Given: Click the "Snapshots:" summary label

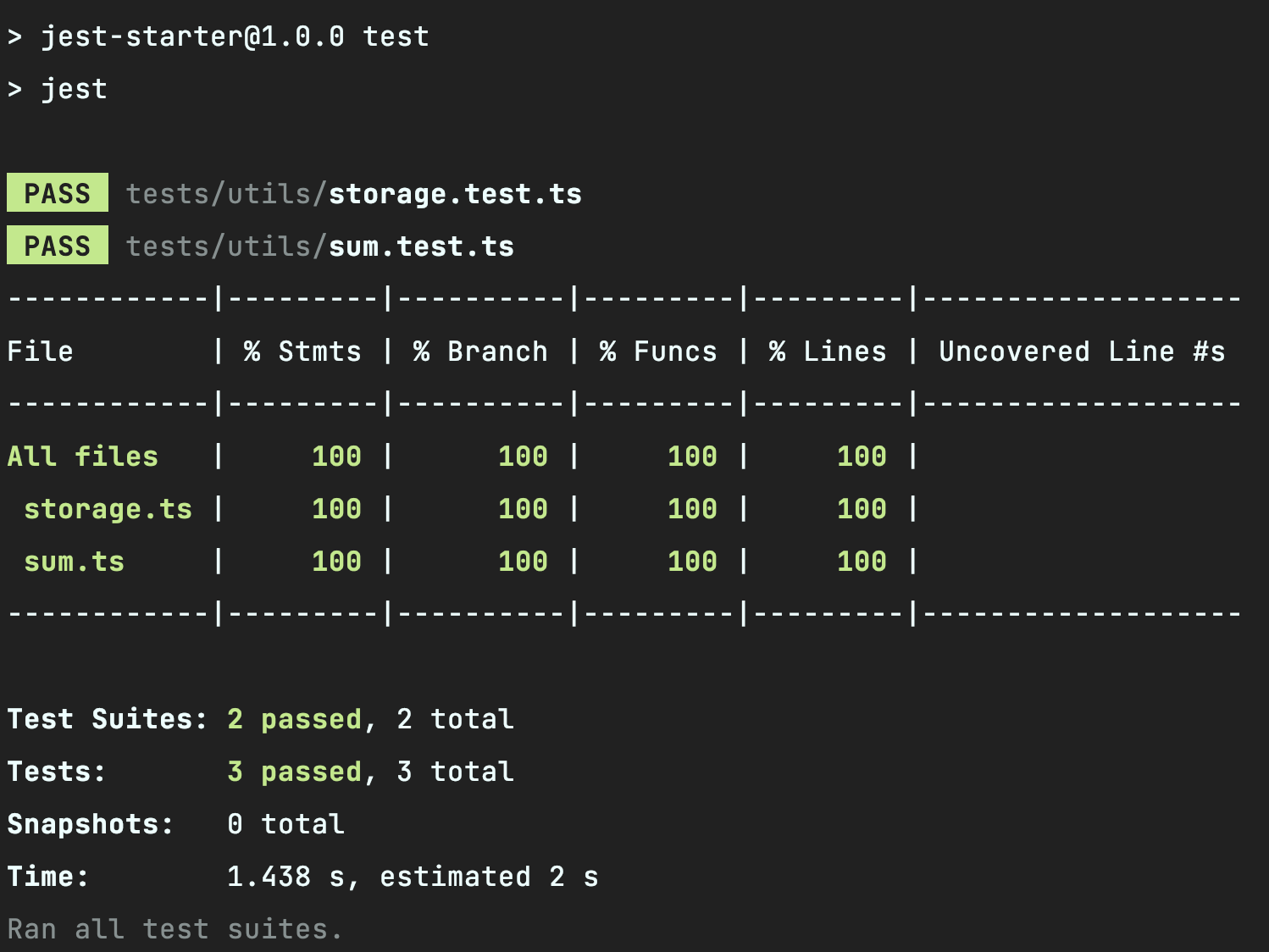Looking at the screenshot, I should coord(90,824).
